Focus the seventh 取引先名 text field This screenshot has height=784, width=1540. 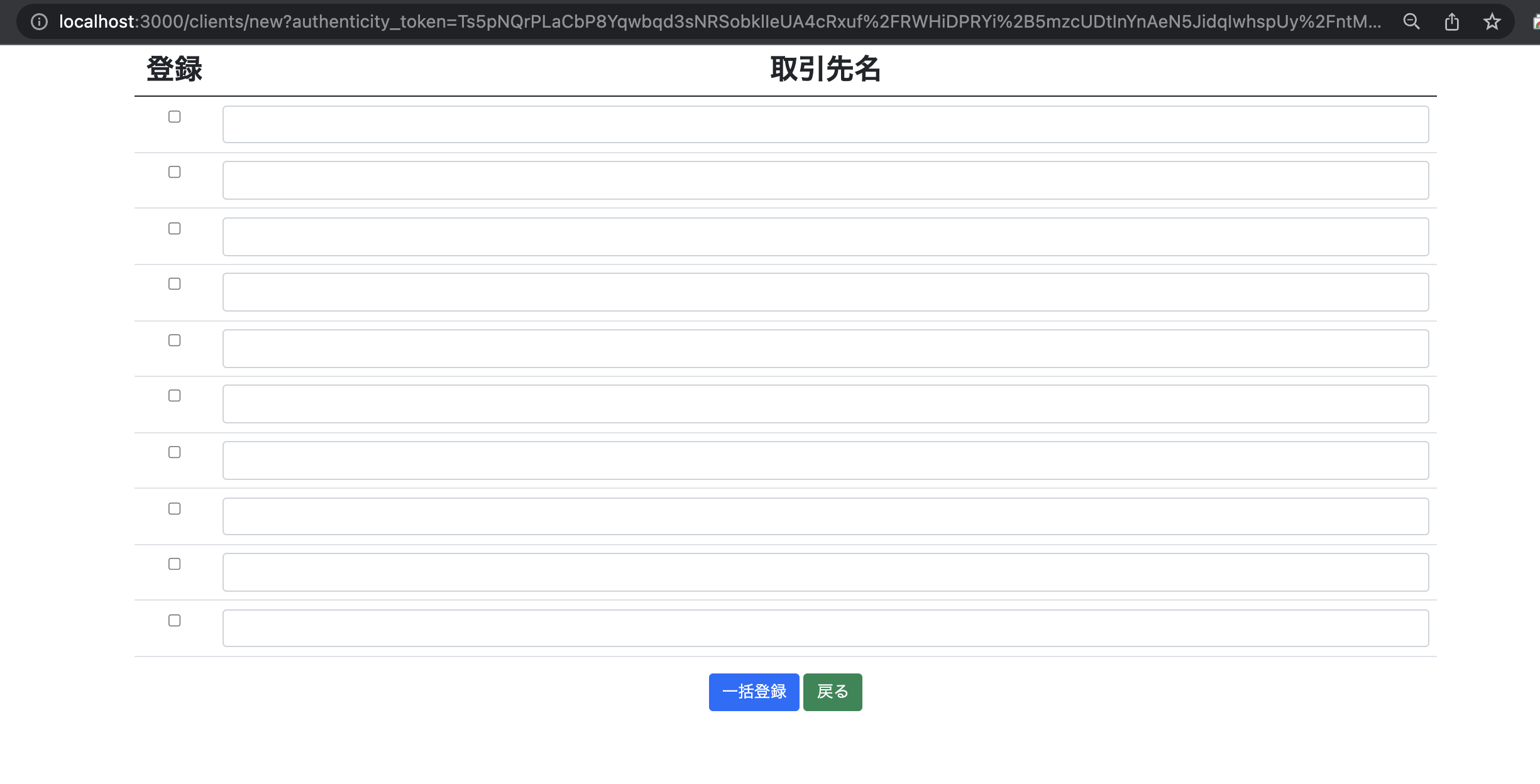(825, 460)
